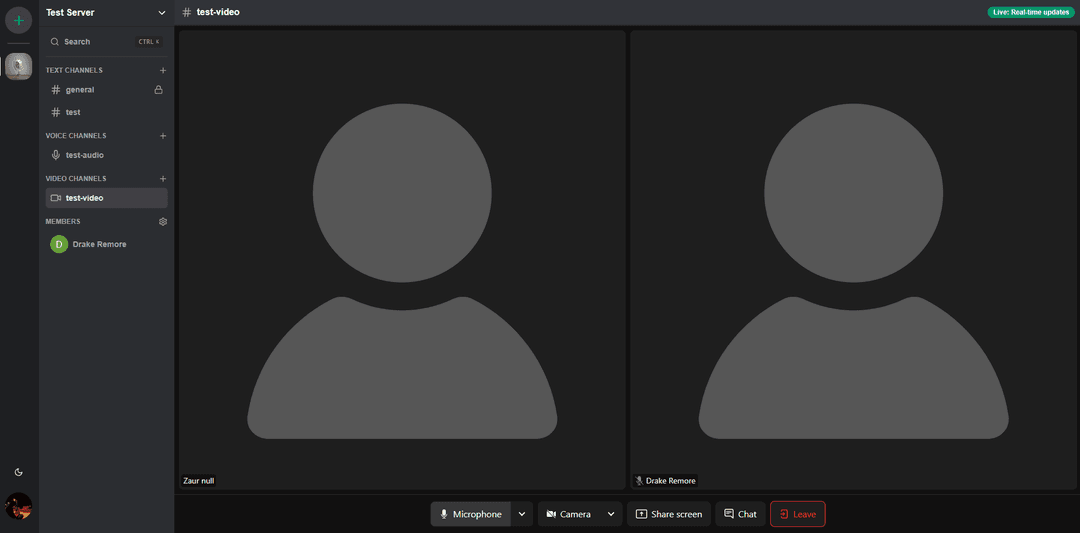The height and width of the screenshot is (533, 1080).
Task: Open members settings gear icon
Action: [163, 222]
